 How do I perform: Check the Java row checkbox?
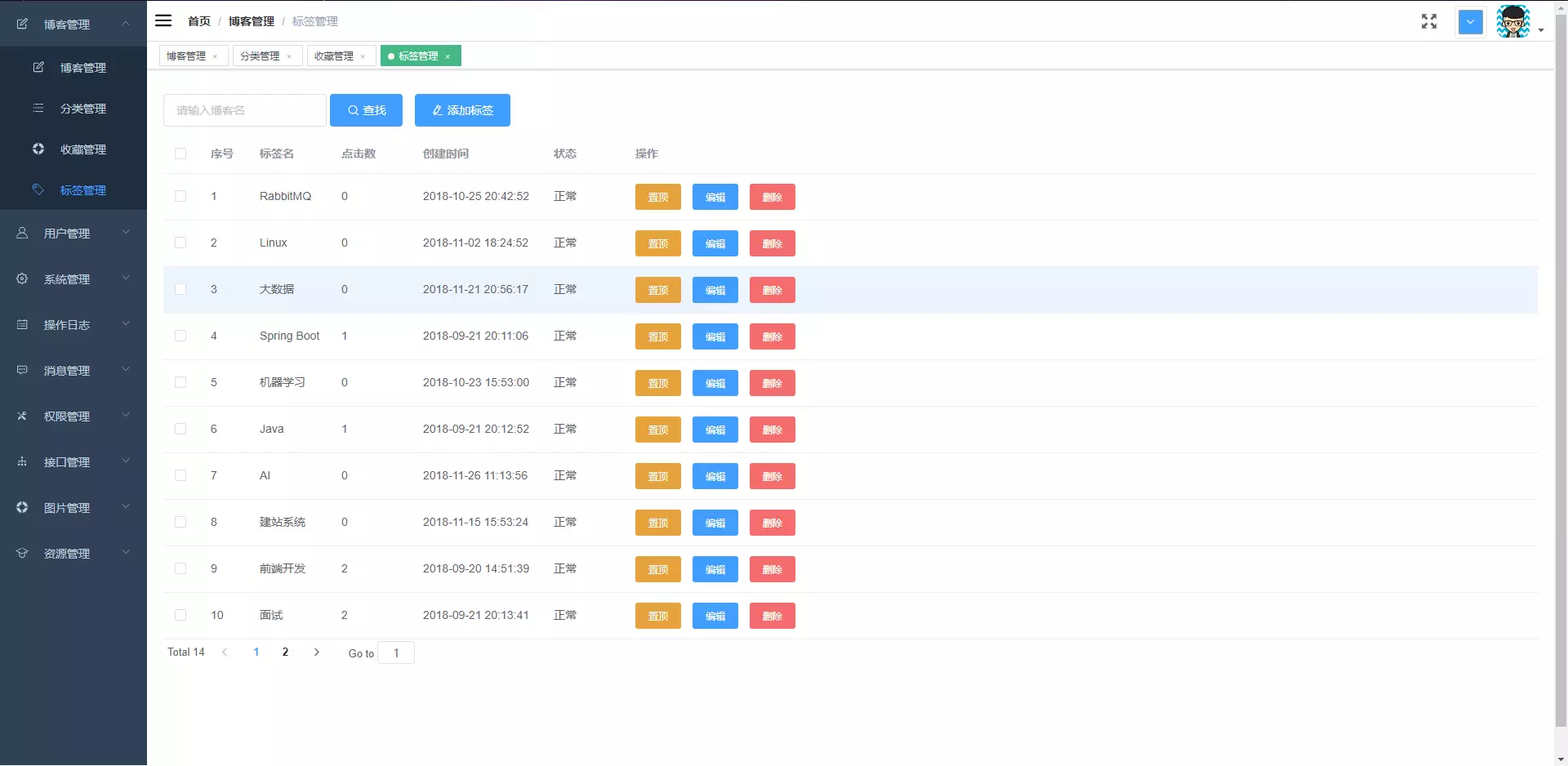[x=180, y=429]
